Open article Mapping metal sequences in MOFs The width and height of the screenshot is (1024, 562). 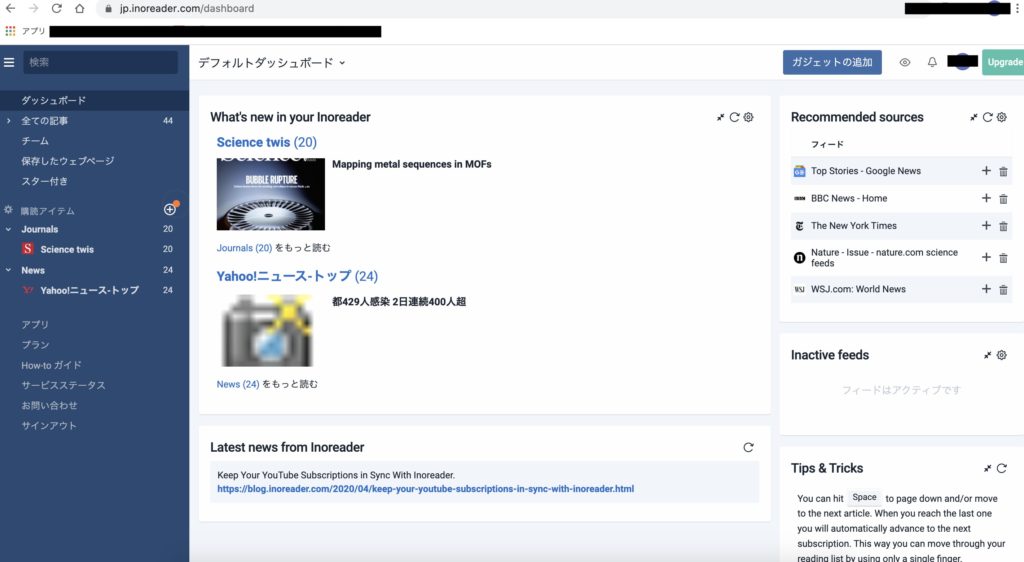[x=411, y=164]
